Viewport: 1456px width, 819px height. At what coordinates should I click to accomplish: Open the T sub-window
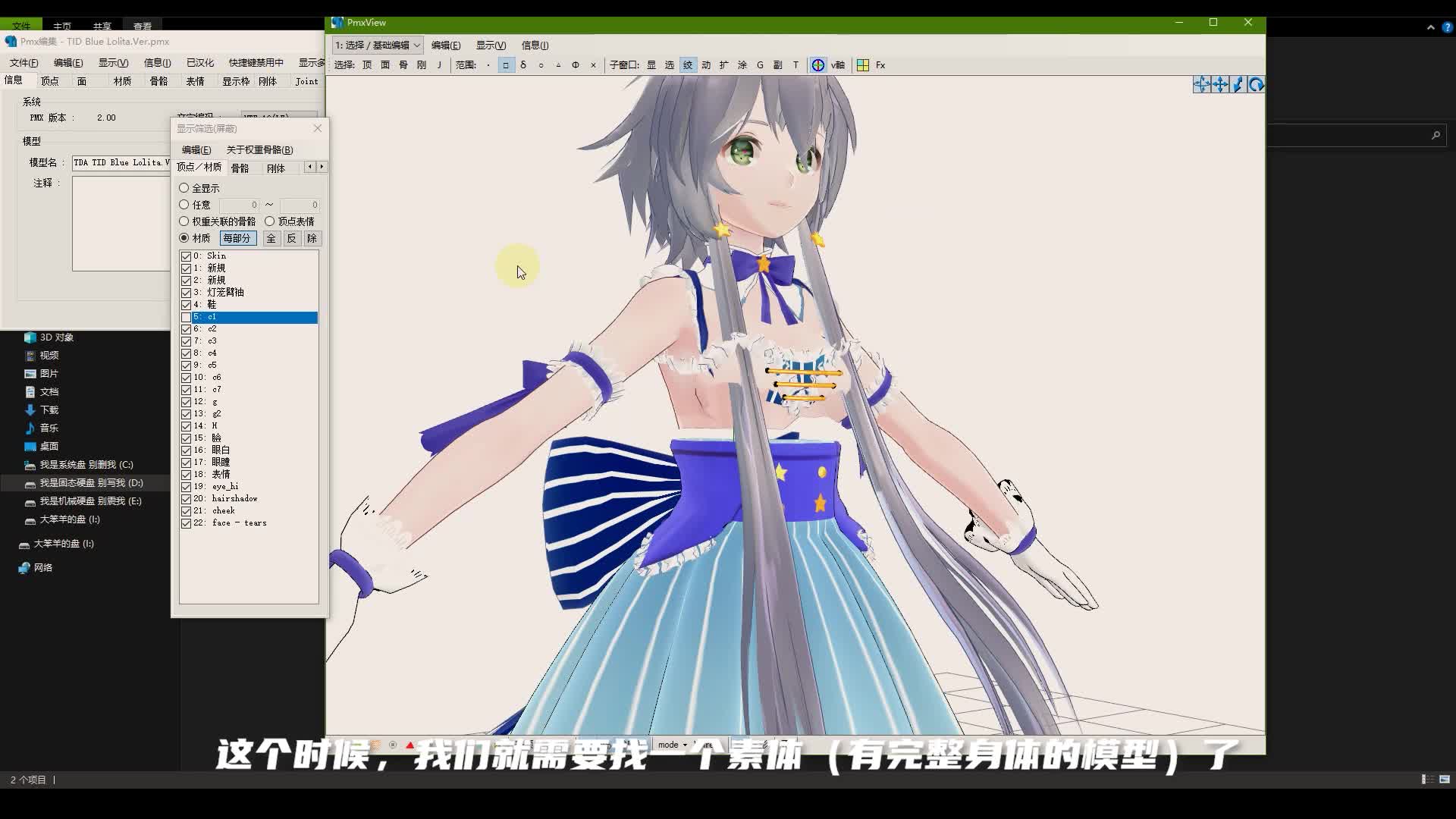795,65
